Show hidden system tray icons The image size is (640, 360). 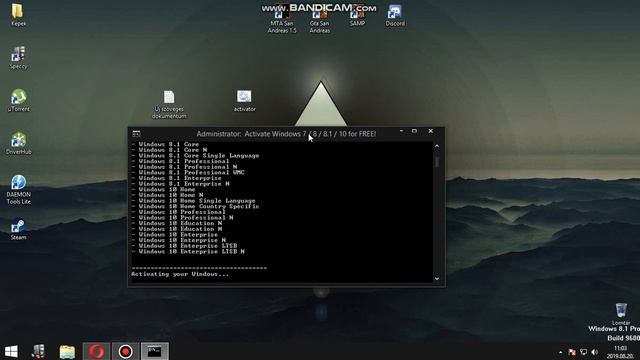pos(560,352)
